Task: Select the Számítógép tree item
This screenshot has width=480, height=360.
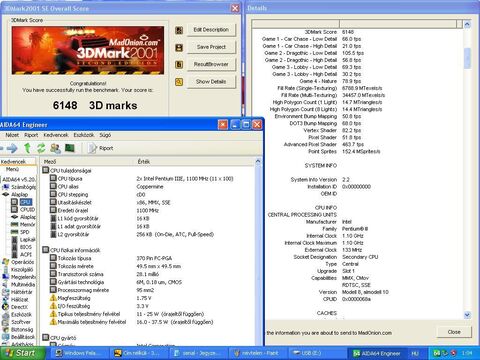Action: tap(20, 187)
